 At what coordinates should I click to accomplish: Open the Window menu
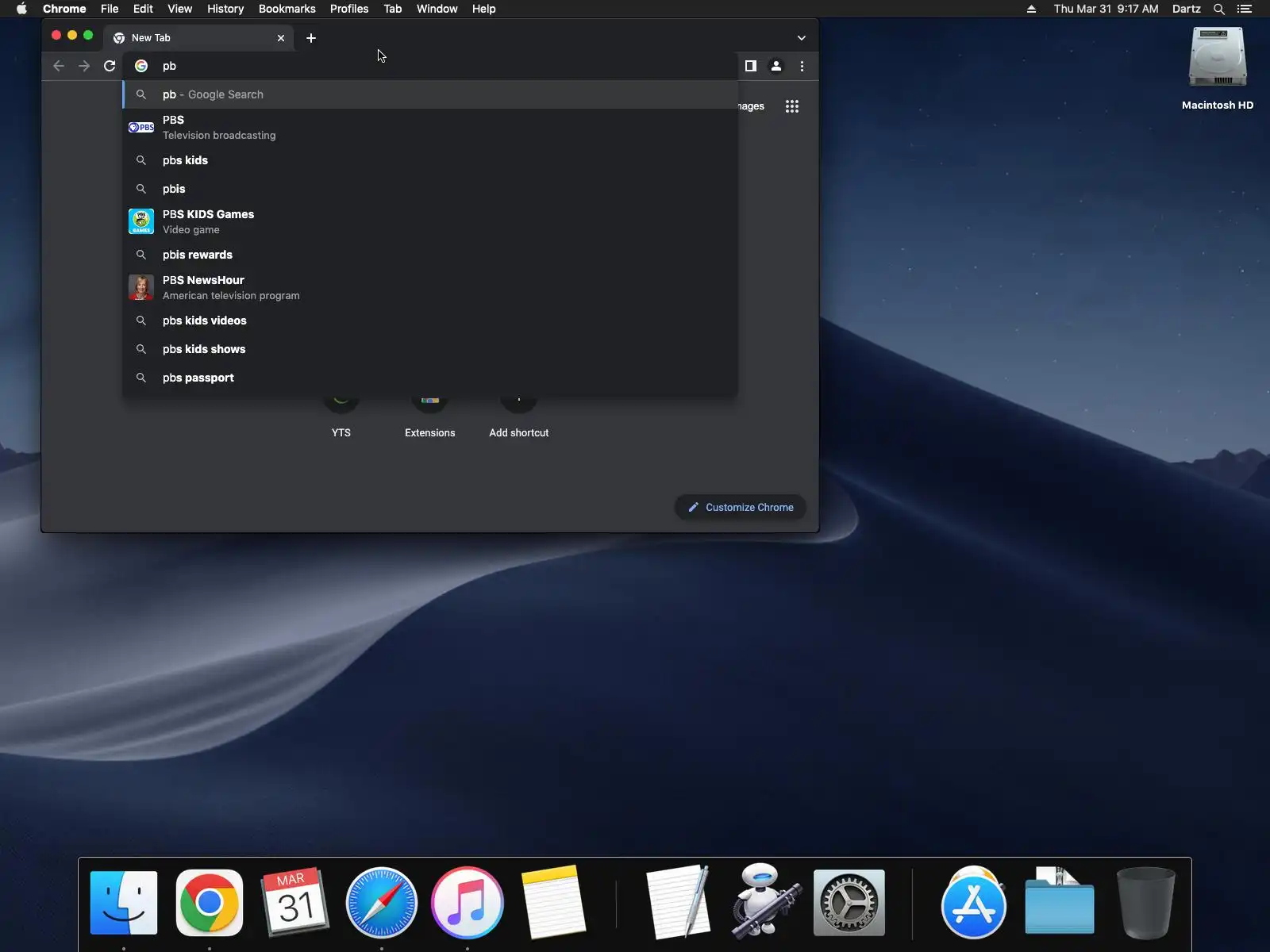[437, 9]
